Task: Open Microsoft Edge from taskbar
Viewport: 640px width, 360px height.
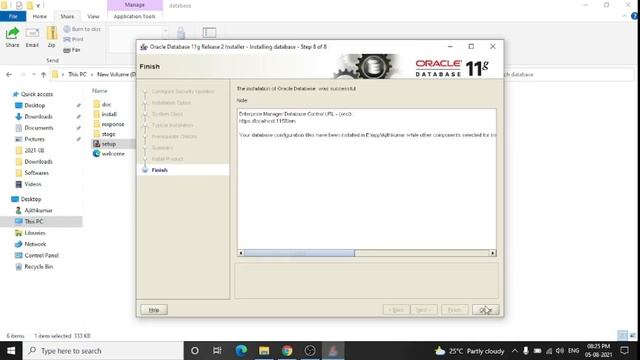Action: point(241,351)
